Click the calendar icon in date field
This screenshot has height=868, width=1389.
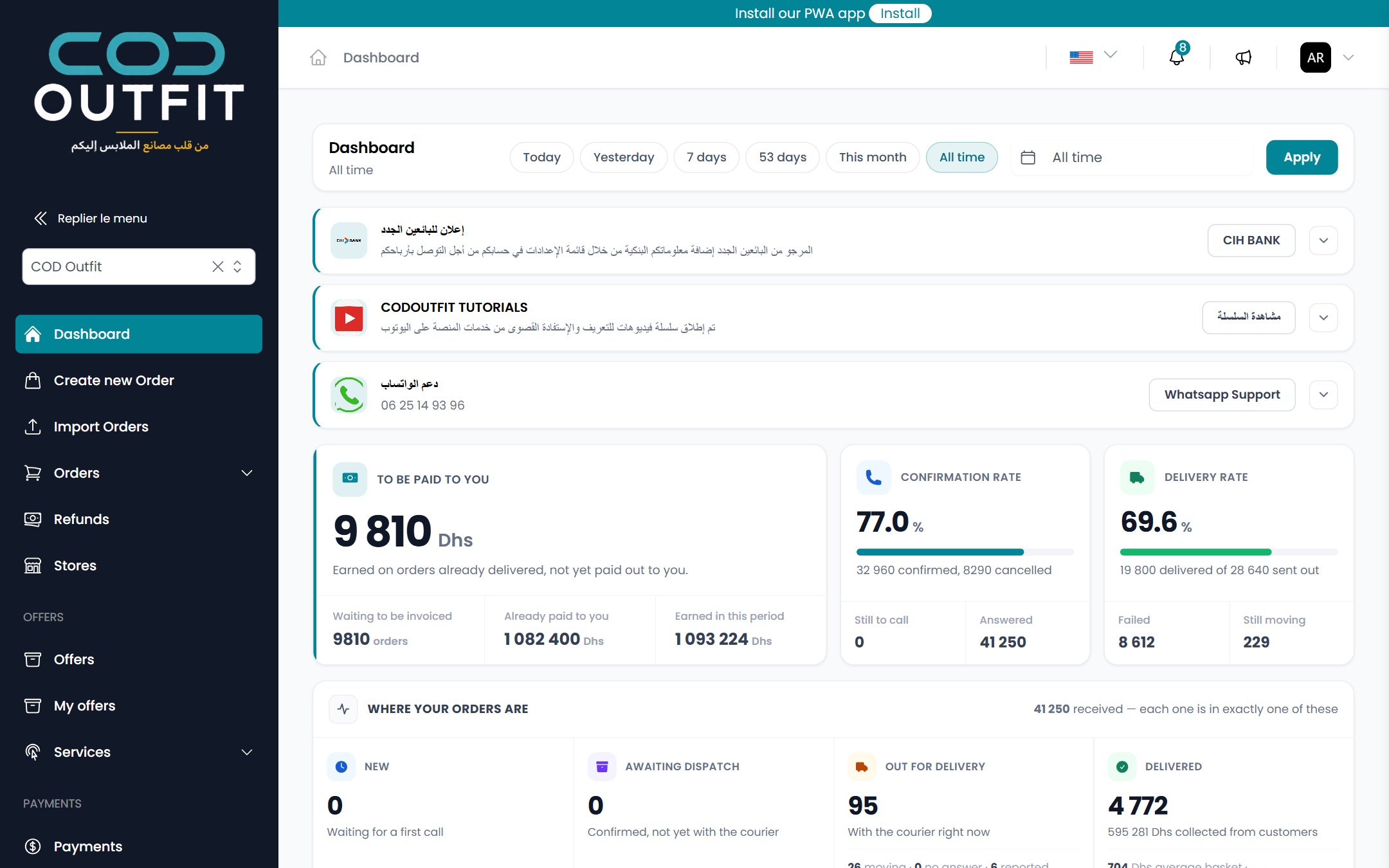coord(1028,158)
